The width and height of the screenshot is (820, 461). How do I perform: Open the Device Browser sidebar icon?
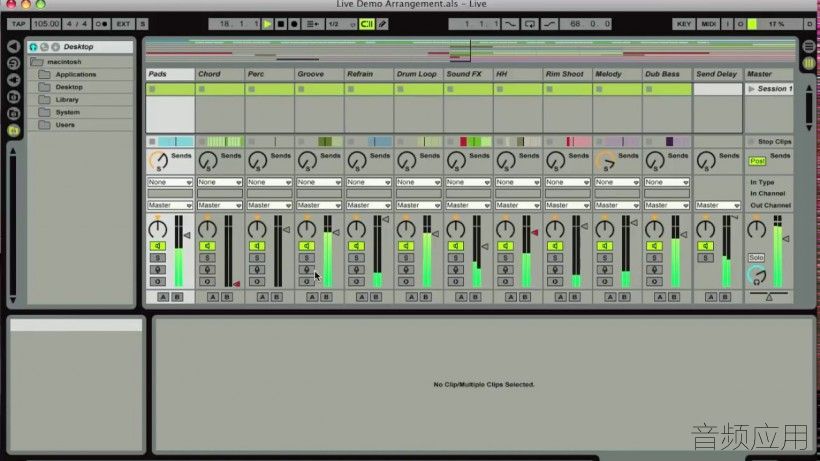point(14,63)
